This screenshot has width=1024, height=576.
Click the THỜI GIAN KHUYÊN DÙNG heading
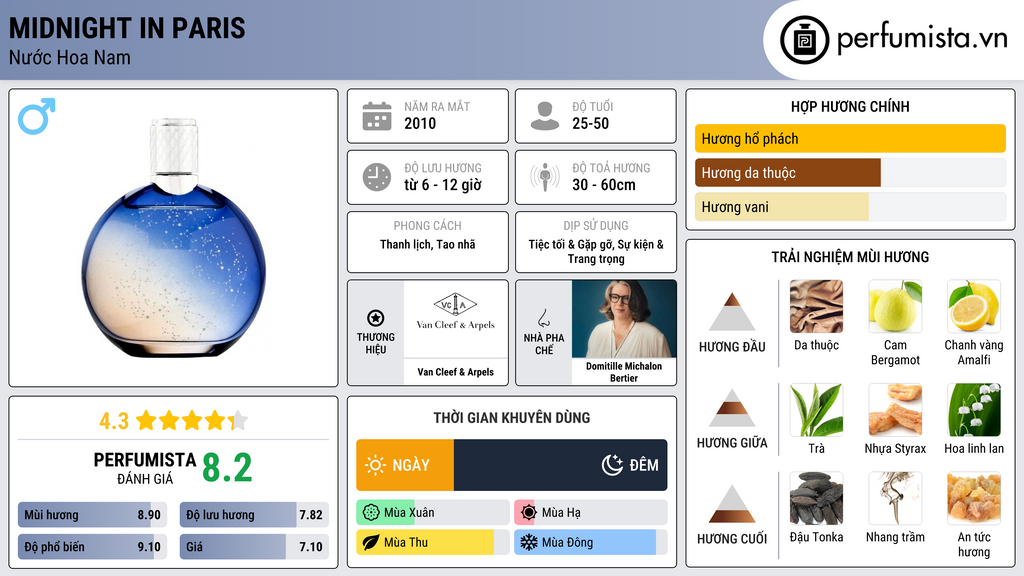pos(512,418)
